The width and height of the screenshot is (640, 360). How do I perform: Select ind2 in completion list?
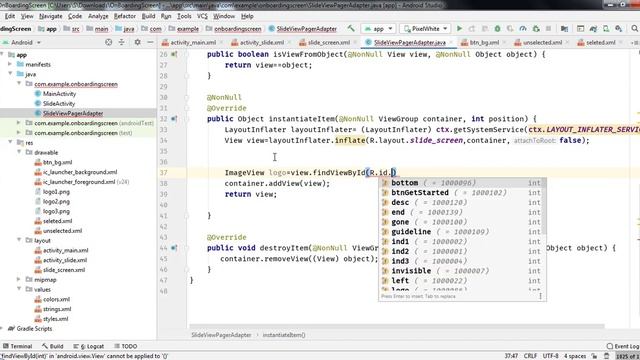461,251
